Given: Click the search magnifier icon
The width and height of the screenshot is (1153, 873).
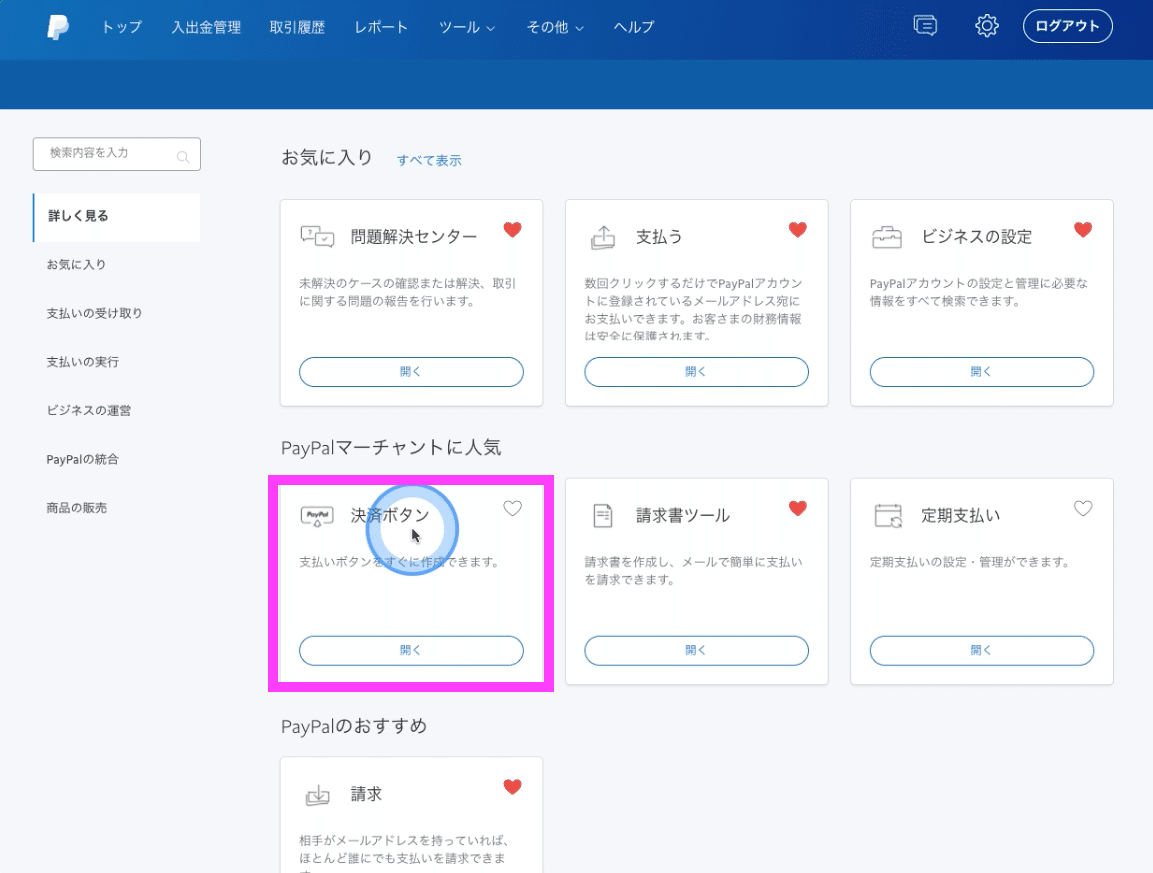Looking at the screenshot, I should click(183, 157).
